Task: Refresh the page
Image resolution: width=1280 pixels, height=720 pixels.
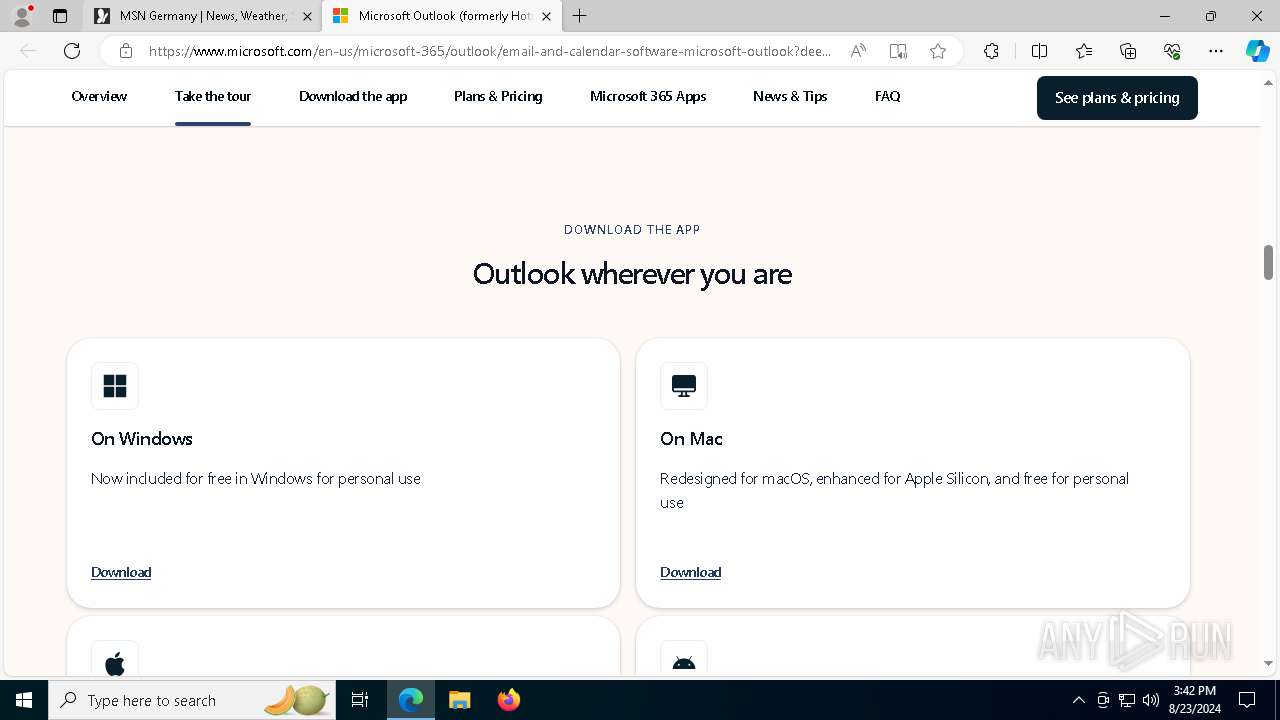Action: coord(72,51)
